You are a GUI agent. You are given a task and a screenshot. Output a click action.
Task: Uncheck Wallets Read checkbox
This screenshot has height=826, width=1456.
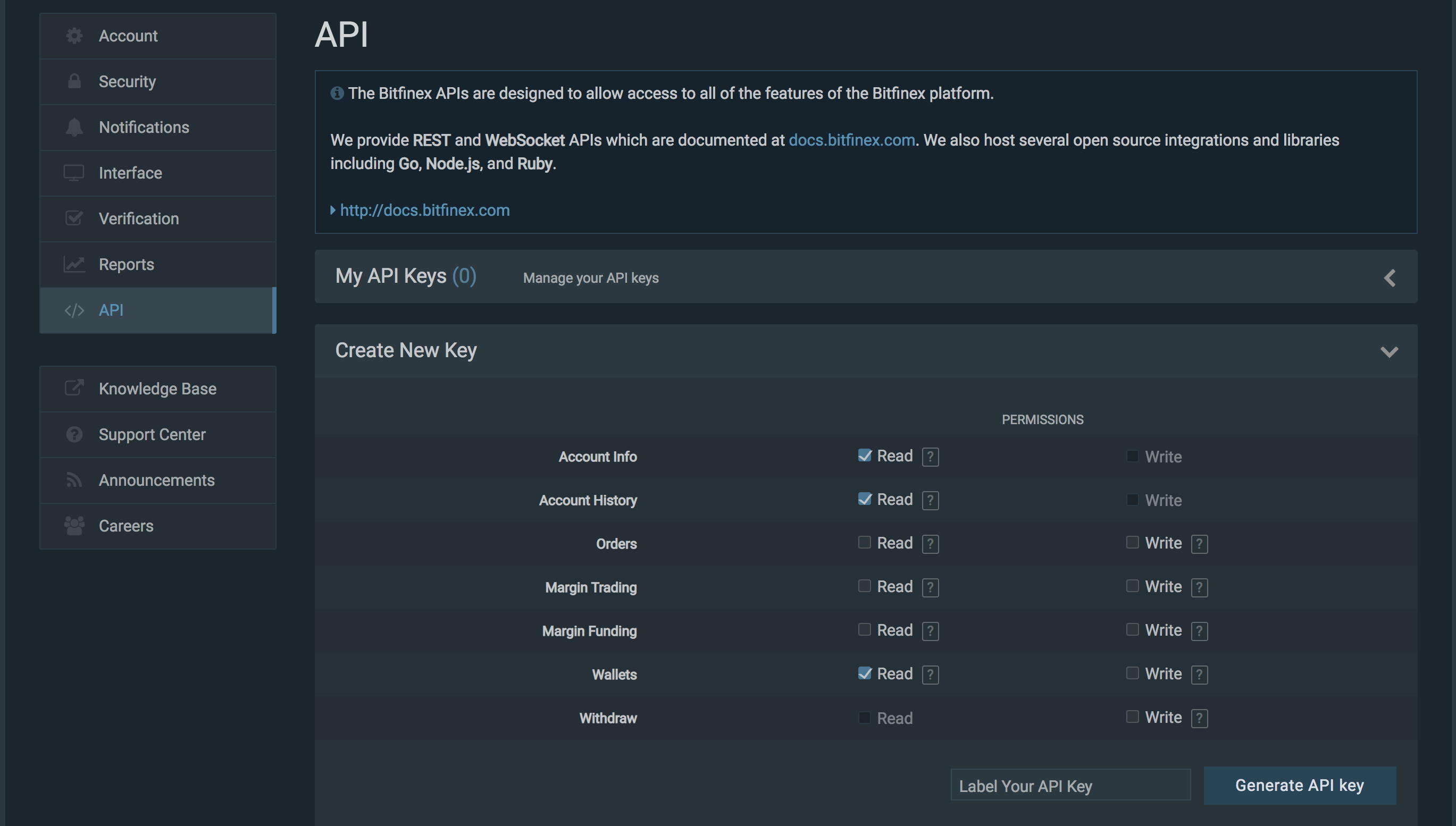[864, 673]
